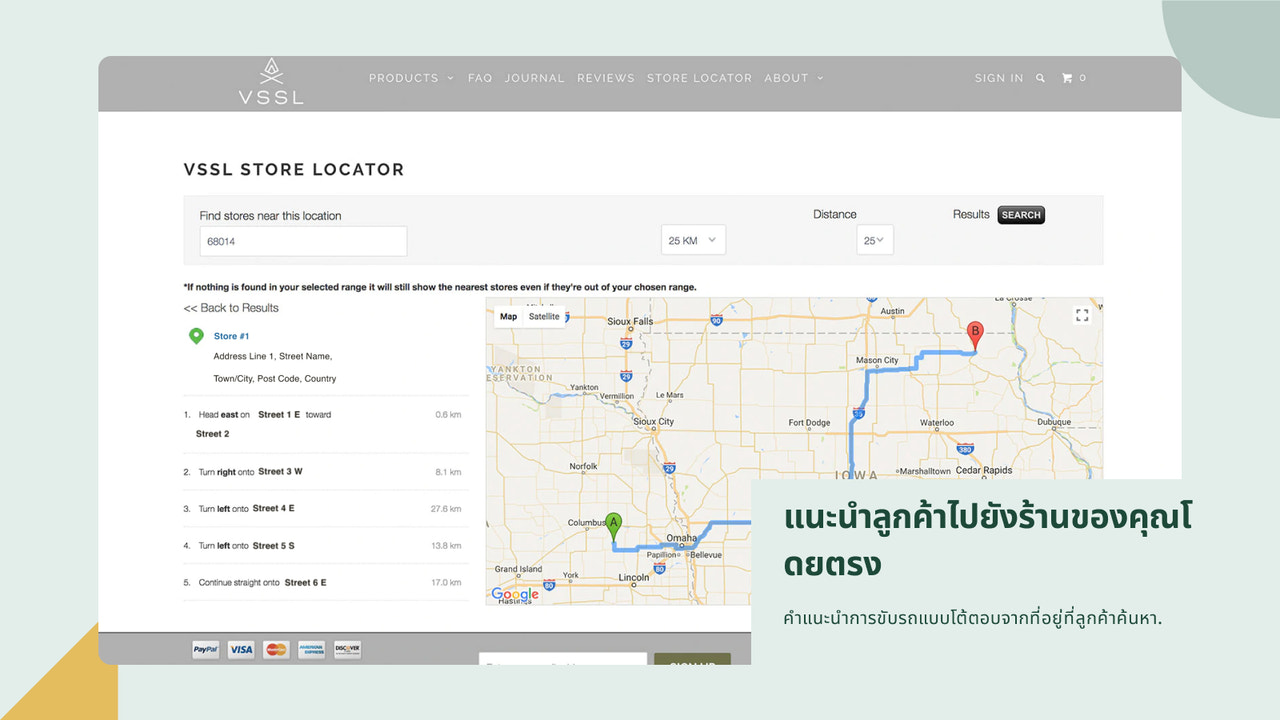Click the Cedar Rapids label on map
Image resolution: width=1280 pixels, height=720 pixels.
[984, 470]
